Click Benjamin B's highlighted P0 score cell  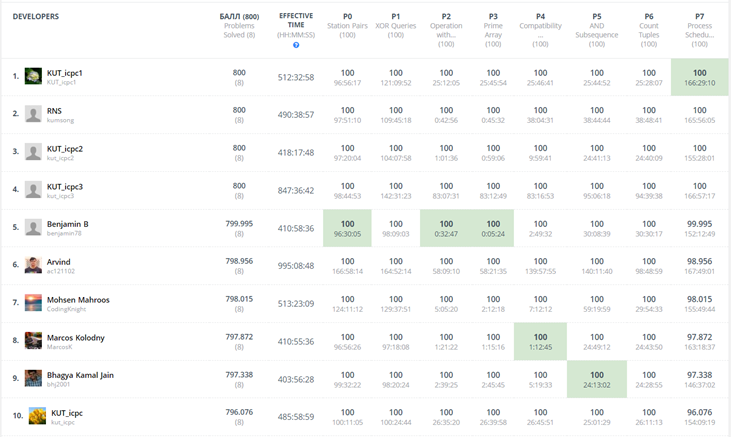click(x=347, y=228)
